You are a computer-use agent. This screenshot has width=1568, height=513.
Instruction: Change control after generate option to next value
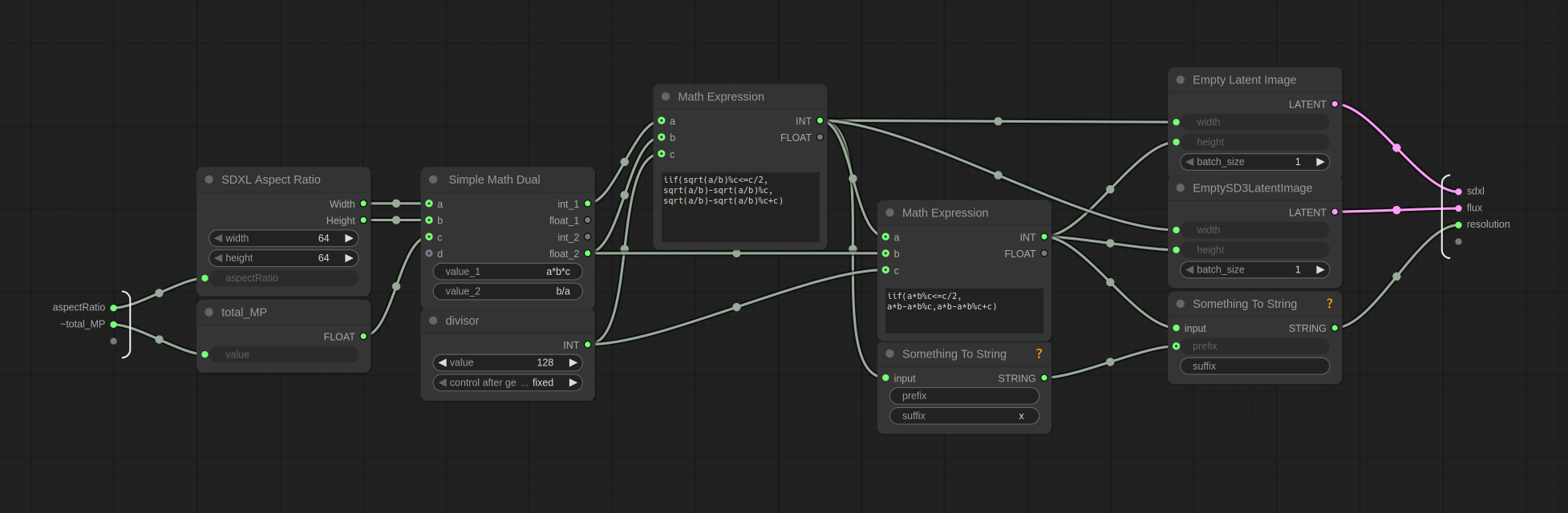[x=573, y=382]
